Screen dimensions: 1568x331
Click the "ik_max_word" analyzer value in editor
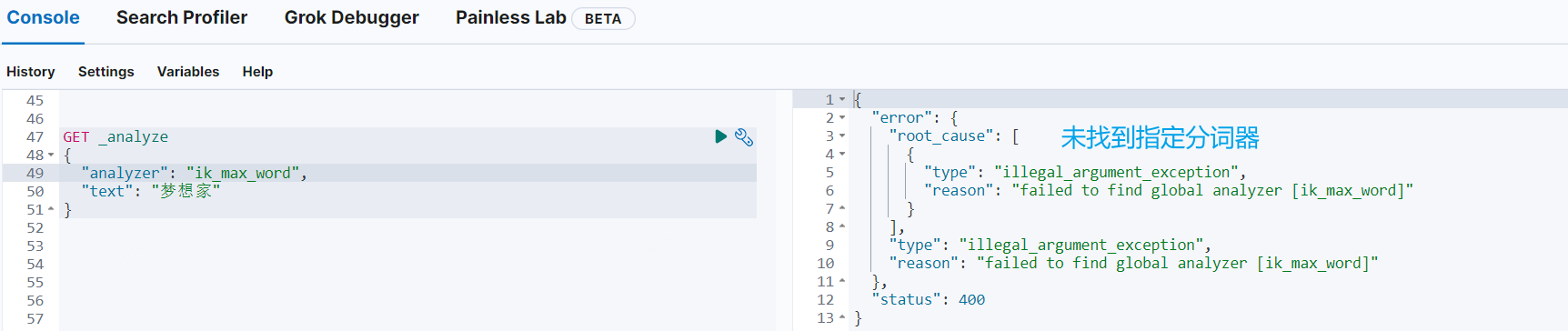pos(243,173)
